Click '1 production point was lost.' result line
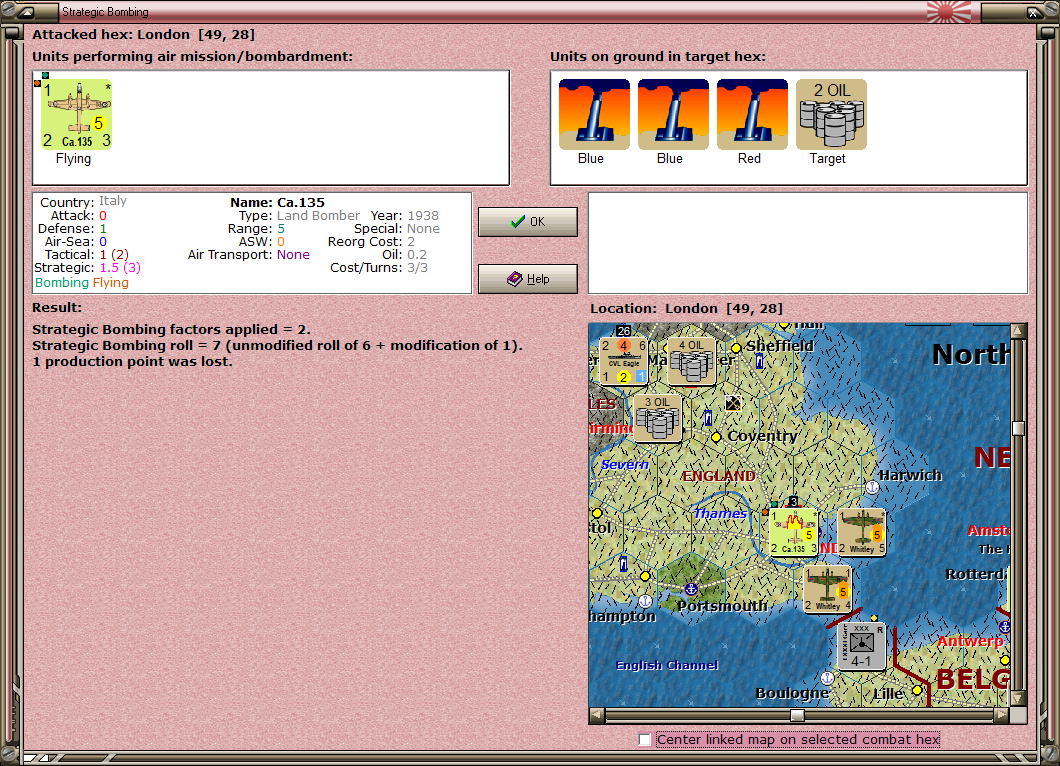This screenshot has width=1060, height=766. 132,362
